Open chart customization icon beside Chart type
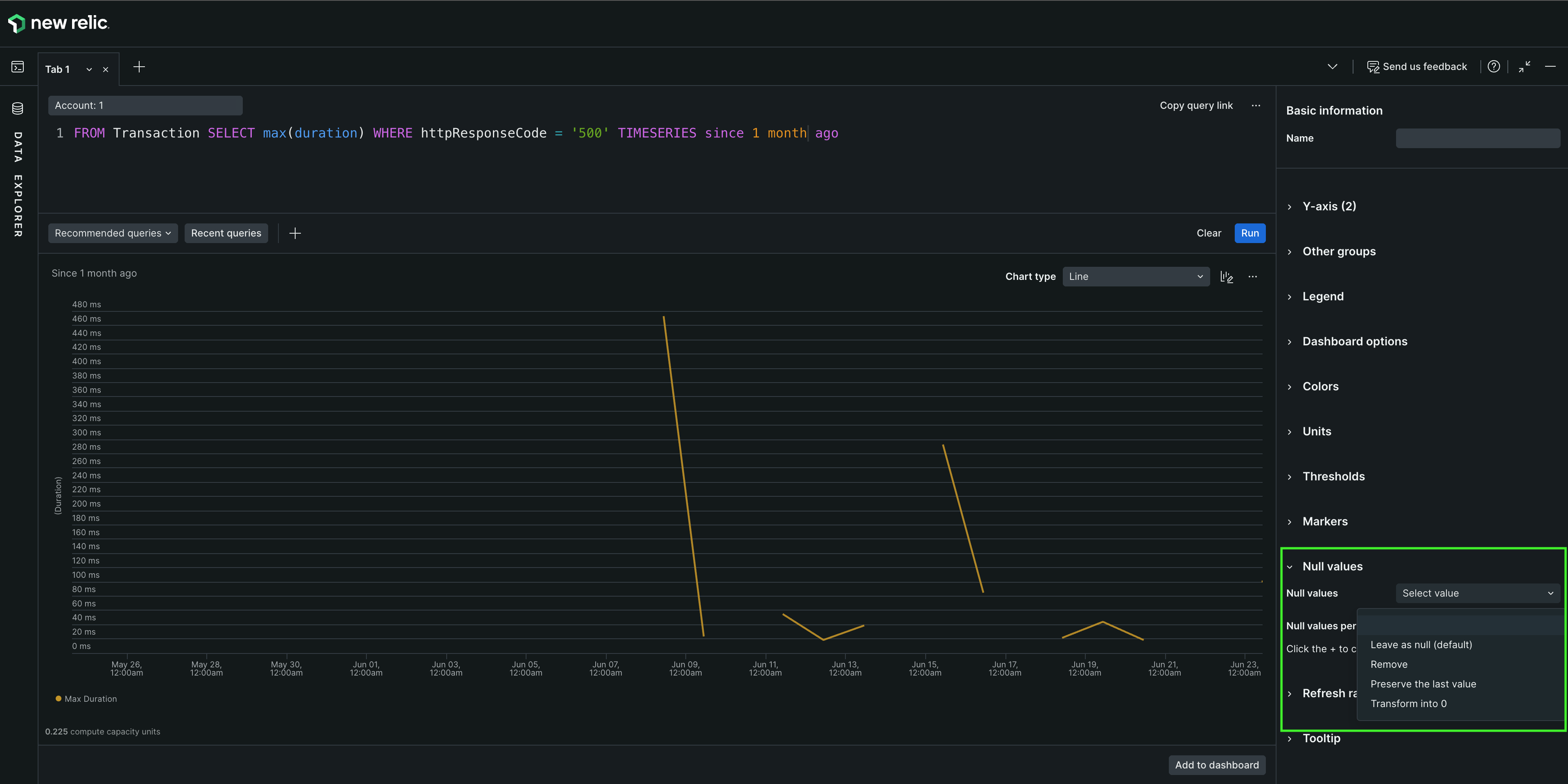The height and width of the screenshot is (784, 1568). 1227,277
